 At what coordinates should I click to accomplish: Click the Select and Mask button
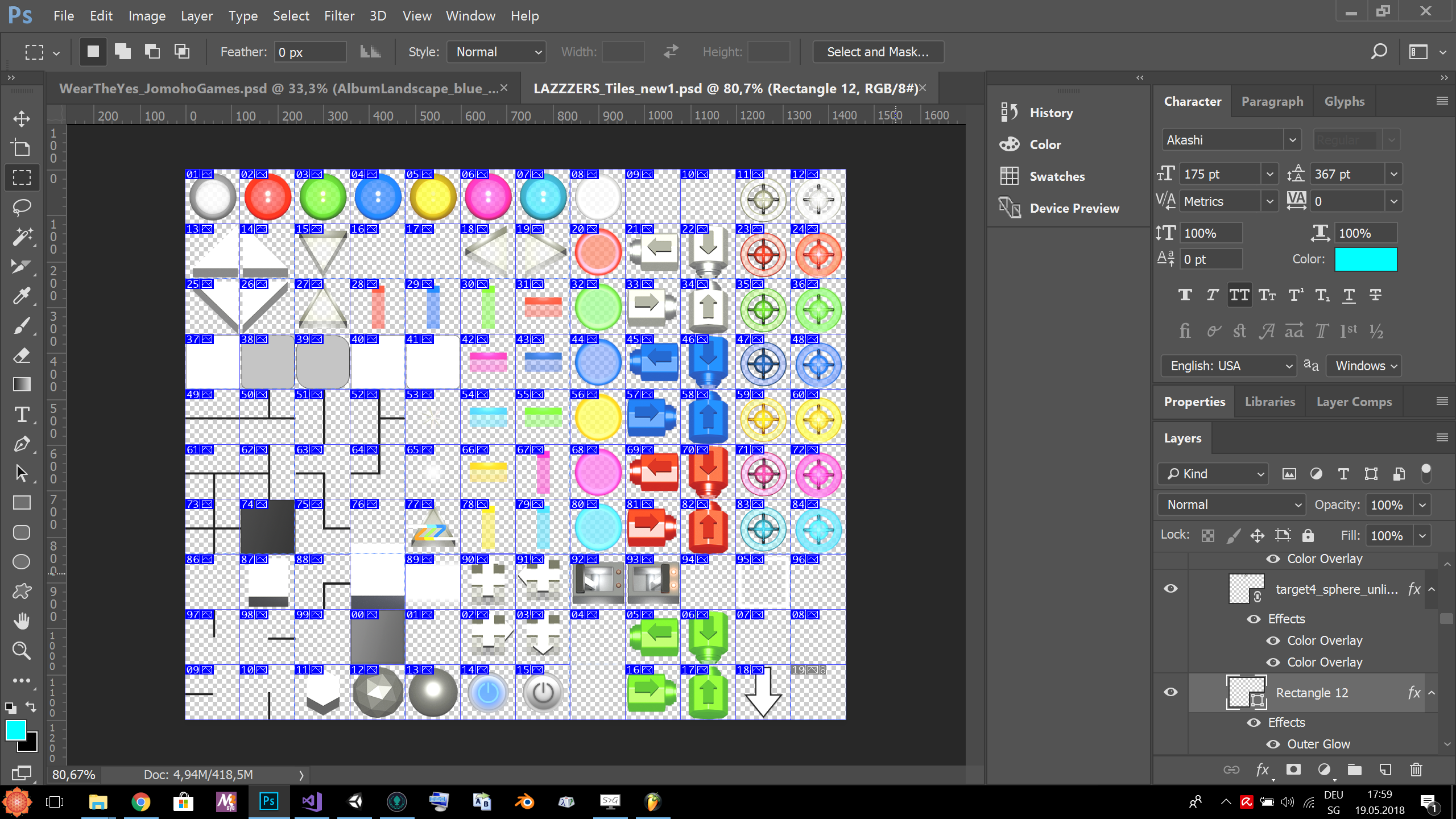coord(878,52)
